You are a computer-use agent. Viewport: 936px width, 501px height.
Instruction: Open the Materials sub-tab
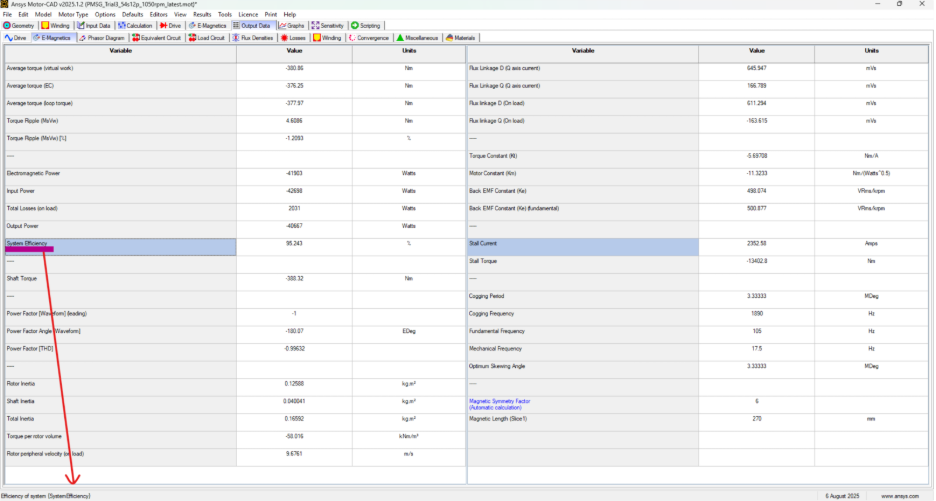(461, 37)
